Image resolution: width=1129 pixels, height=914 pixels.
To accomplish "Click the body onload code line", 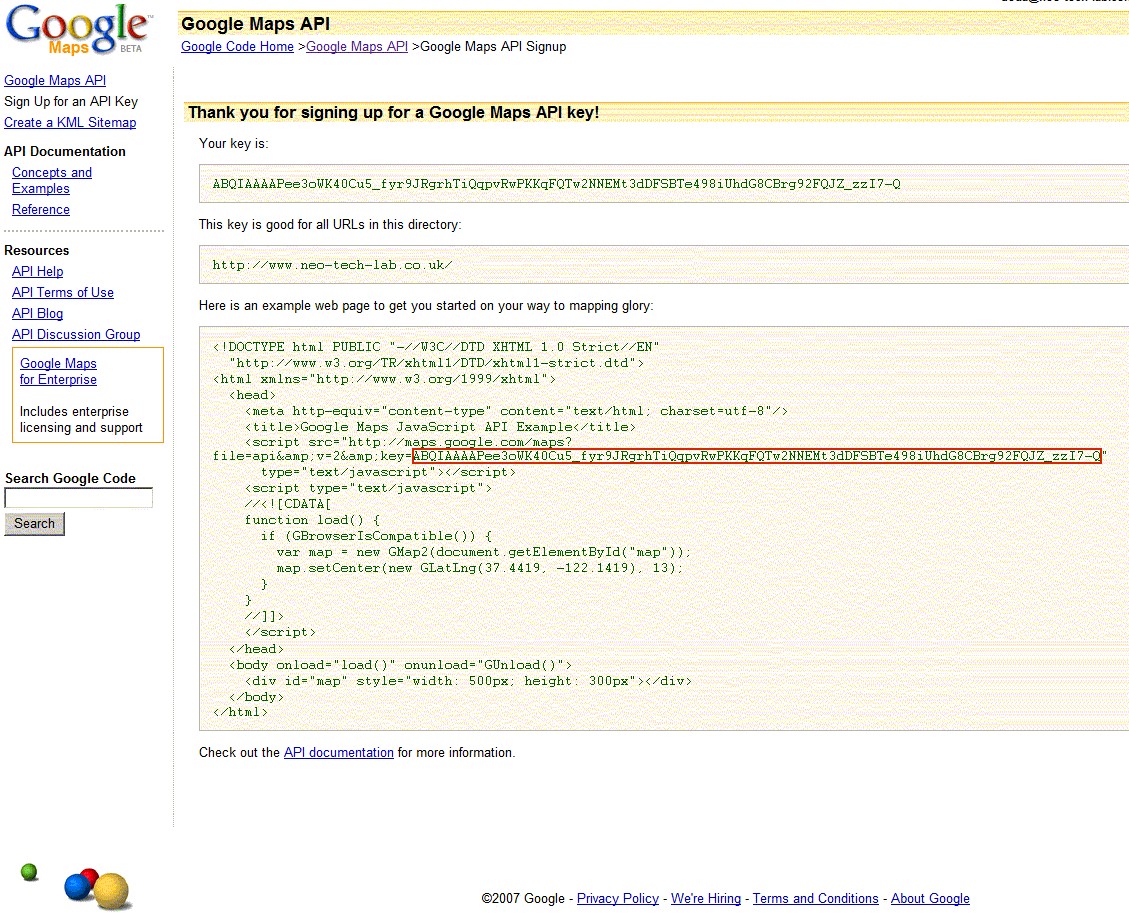I will [x=400, y=665].
